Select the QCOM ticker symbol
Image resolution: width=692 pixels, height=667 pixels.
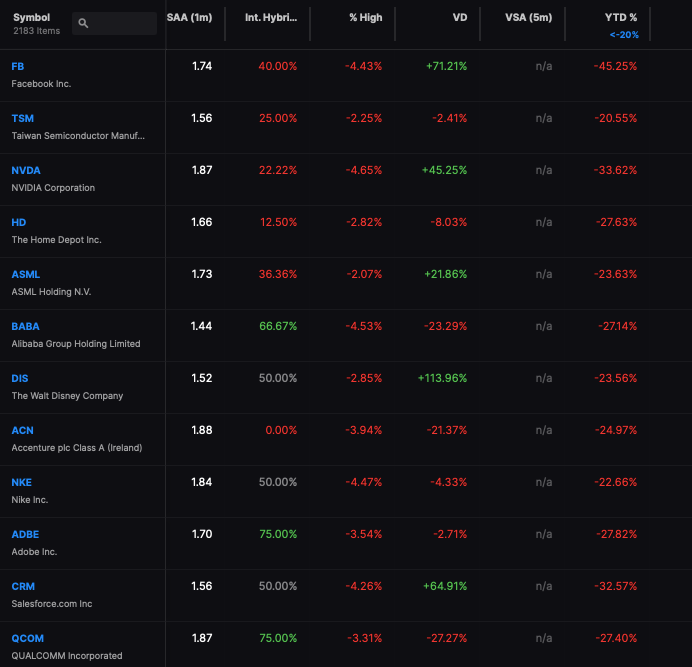point(28,639)
